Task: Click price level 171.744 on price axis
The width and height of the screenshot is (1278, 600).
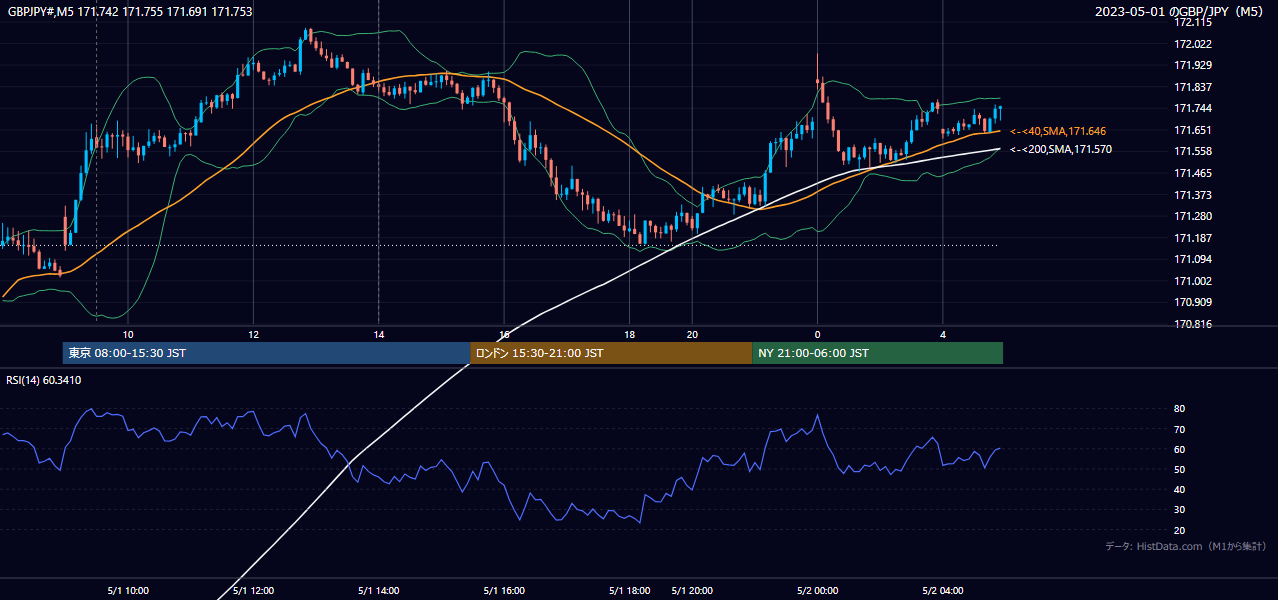Action: tap(1194, 108)
